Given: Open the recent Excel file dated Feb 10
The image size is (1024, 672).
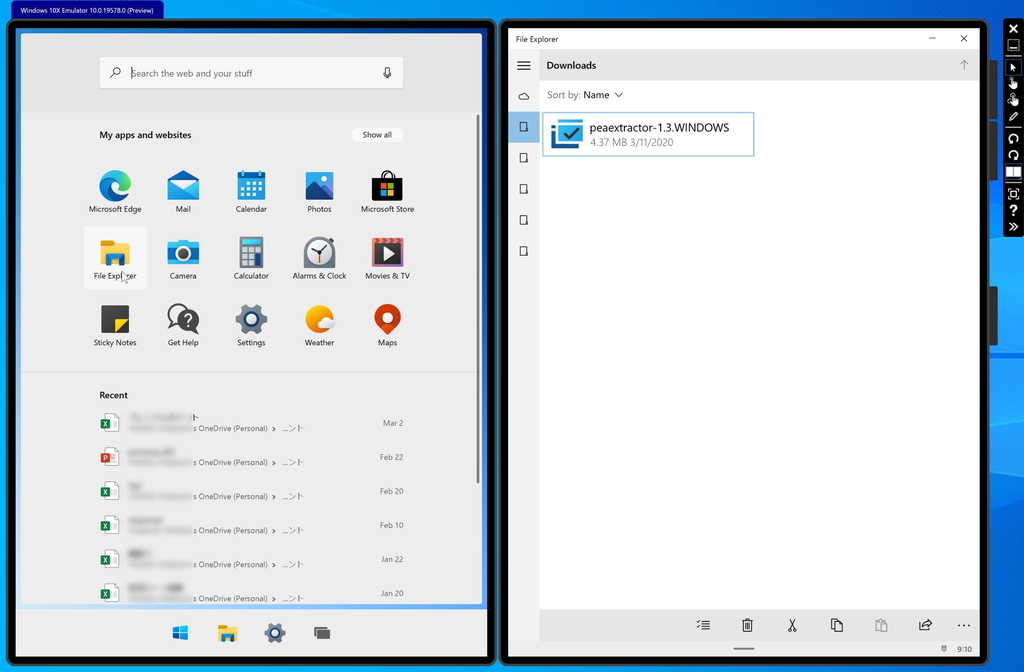Looking at the screenshot, I should (x=251, y=525).
